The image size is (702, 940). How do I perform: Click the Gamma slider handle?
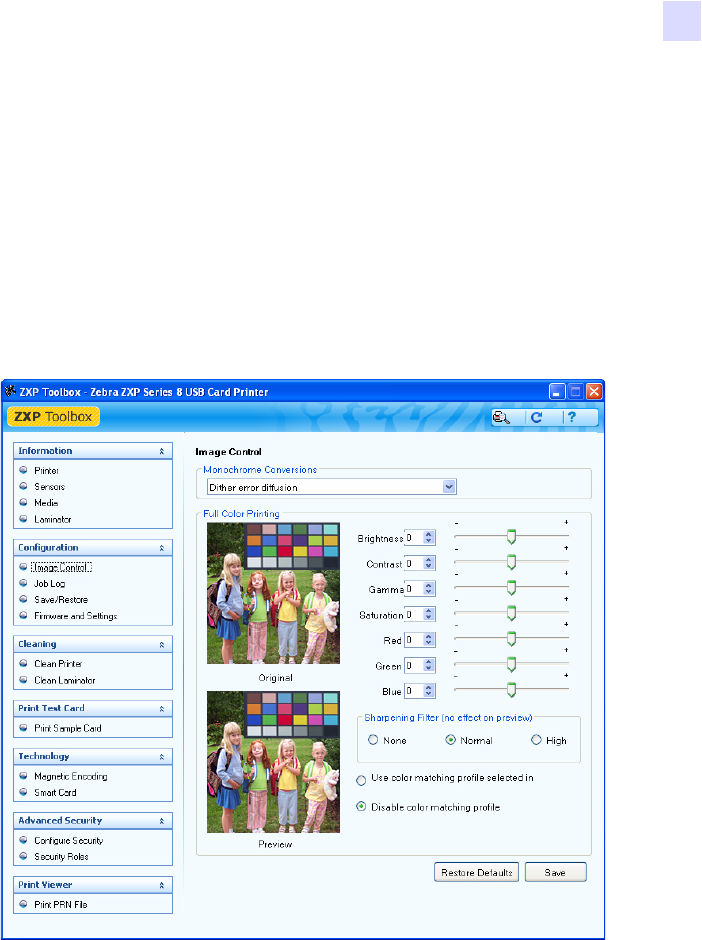pyautogui.click(x=511, y=588)
